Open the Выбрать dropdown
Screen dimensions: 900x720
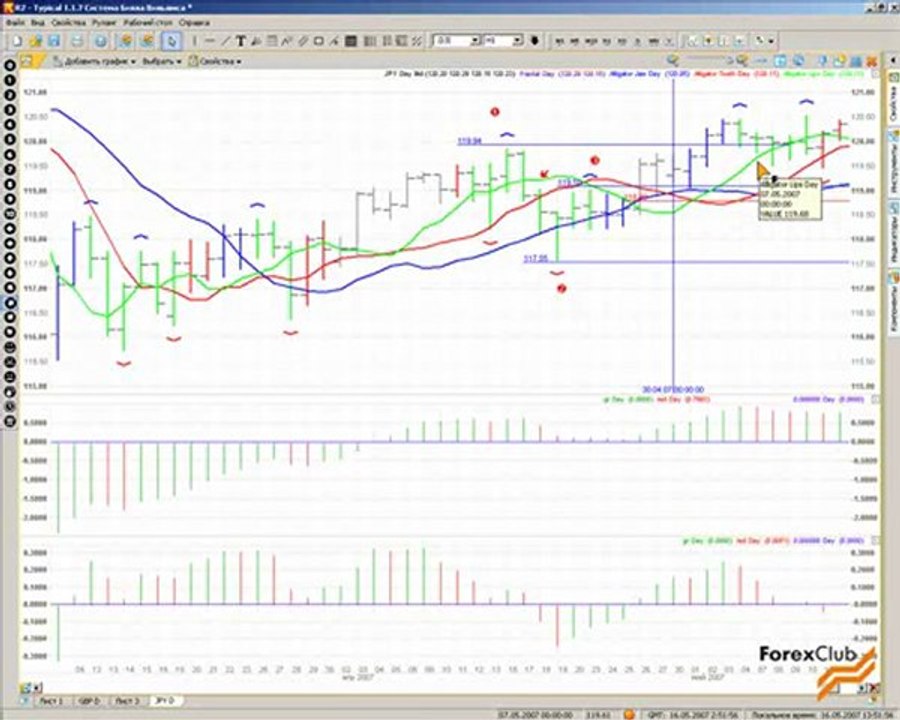162,61
